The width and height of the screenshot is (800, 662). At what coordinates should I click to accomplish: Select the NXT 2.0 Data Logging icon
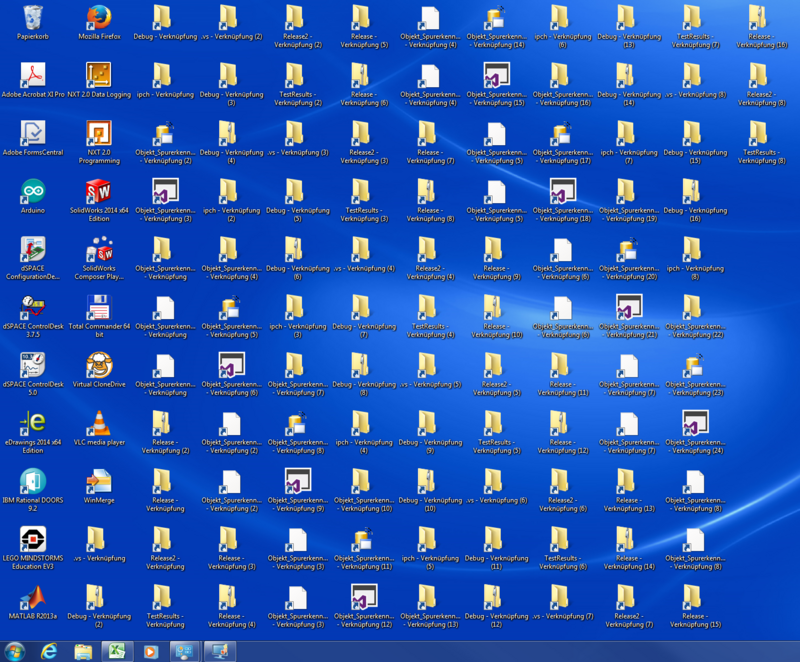click(98, 76)
